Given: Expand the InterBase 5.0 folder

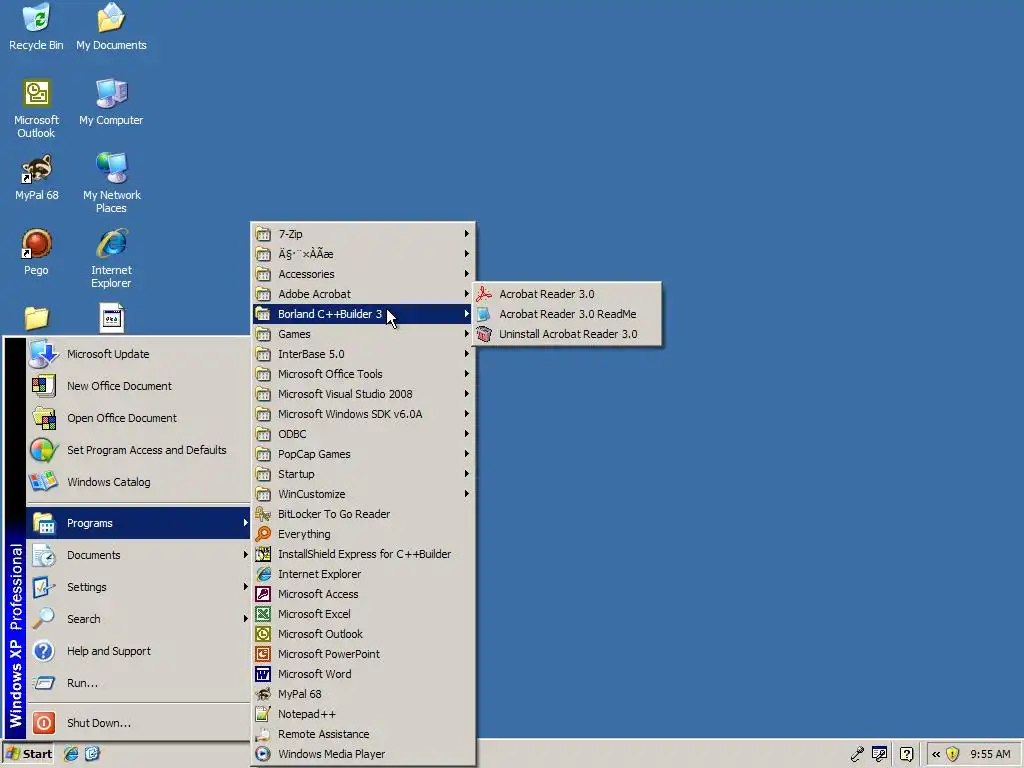Looking at the screenshot, I should (x=363, y=354).
